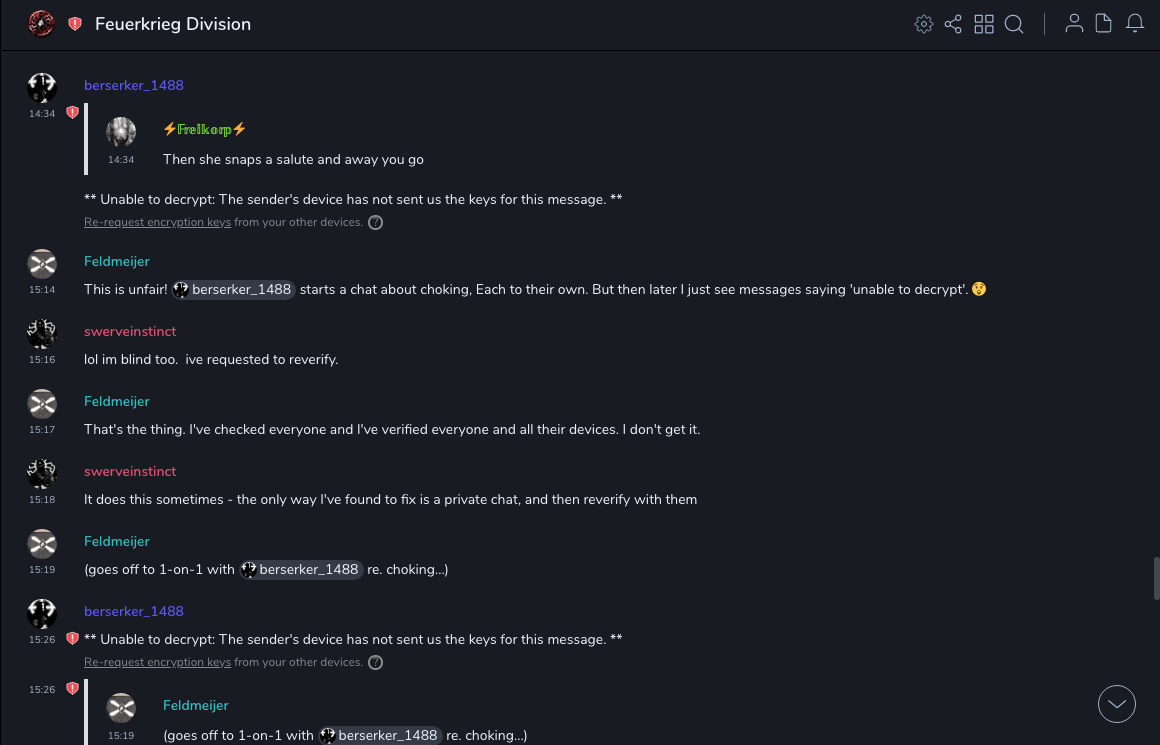Open the widgets grid icon in header
The width and height of the screenshot is (1160, 745).
[x=984, y=24]
